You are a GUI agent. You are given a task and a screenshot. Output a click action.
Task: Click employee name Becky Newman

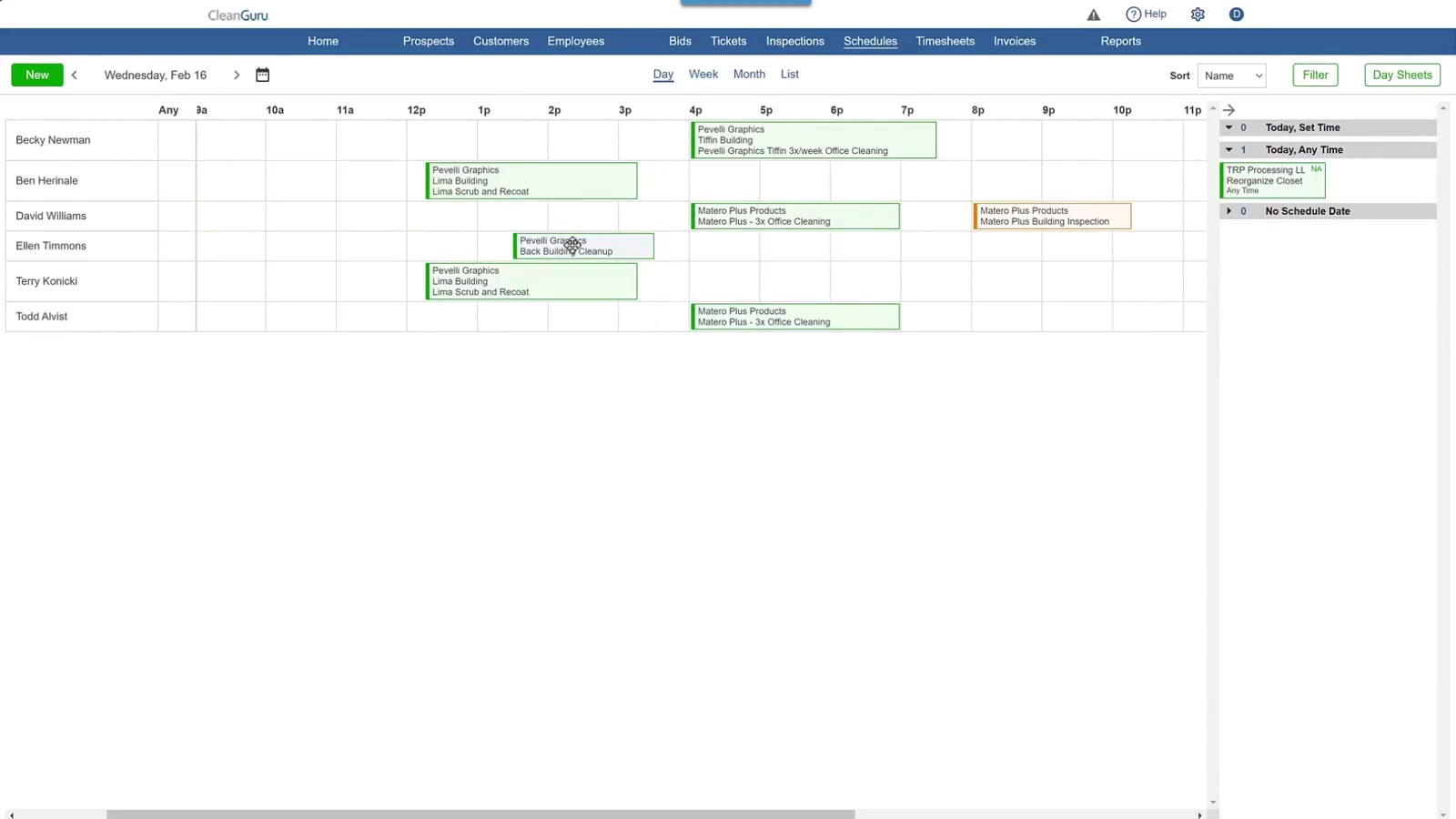(x=53, y=140)
